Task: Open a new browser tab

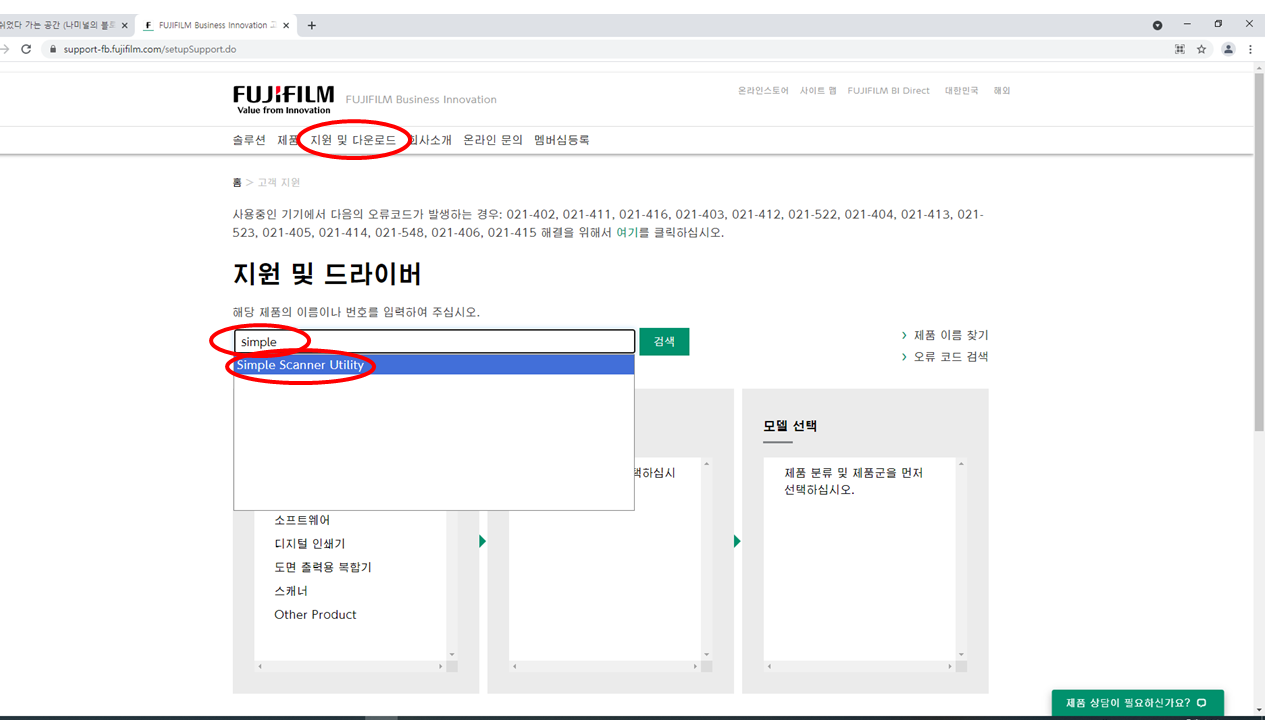Action: point(311,25)
